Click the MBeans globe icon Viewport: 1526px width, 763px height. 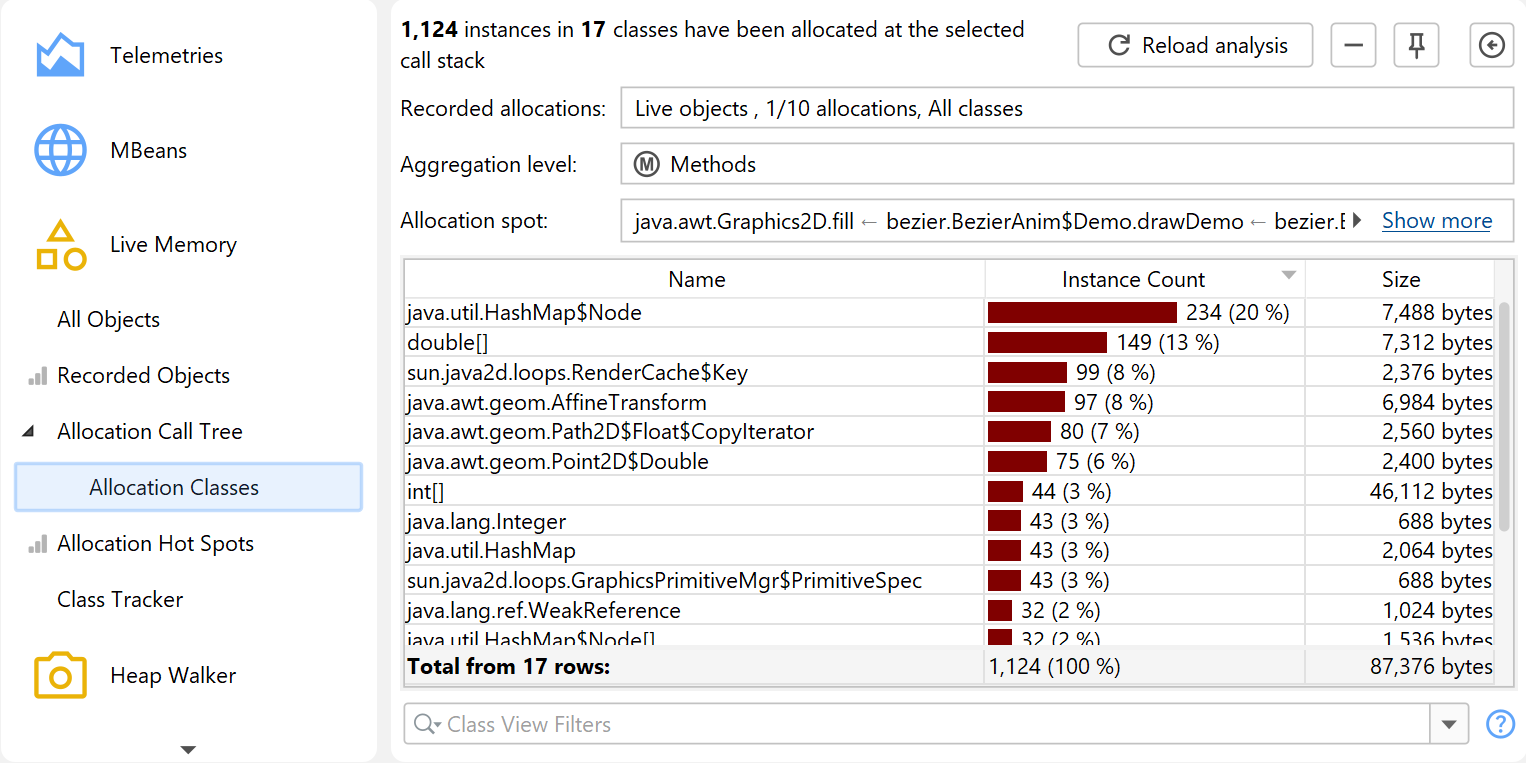tap(60, 151)
